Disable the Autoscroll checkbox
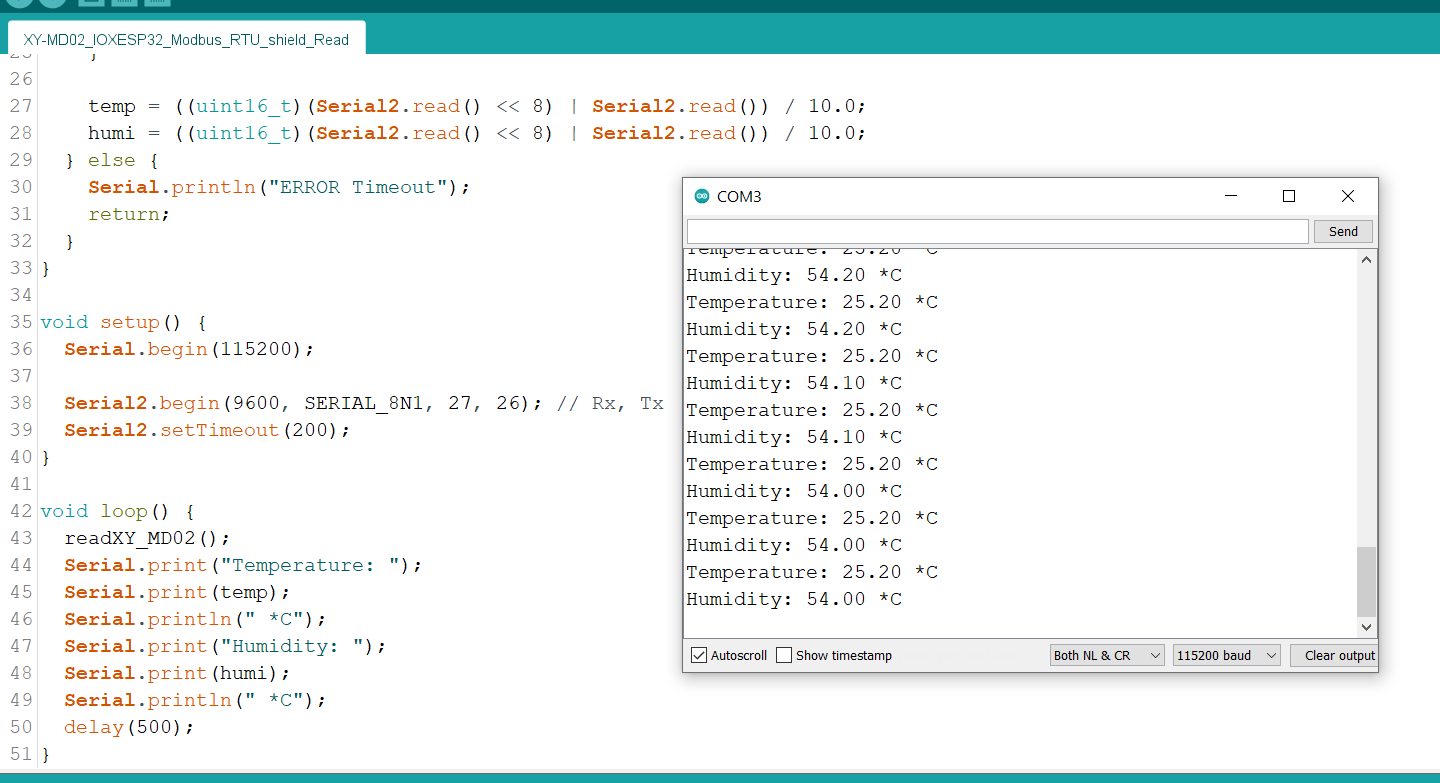The width and height of the screenshot is (1440, 783). [x=699, y=656]
